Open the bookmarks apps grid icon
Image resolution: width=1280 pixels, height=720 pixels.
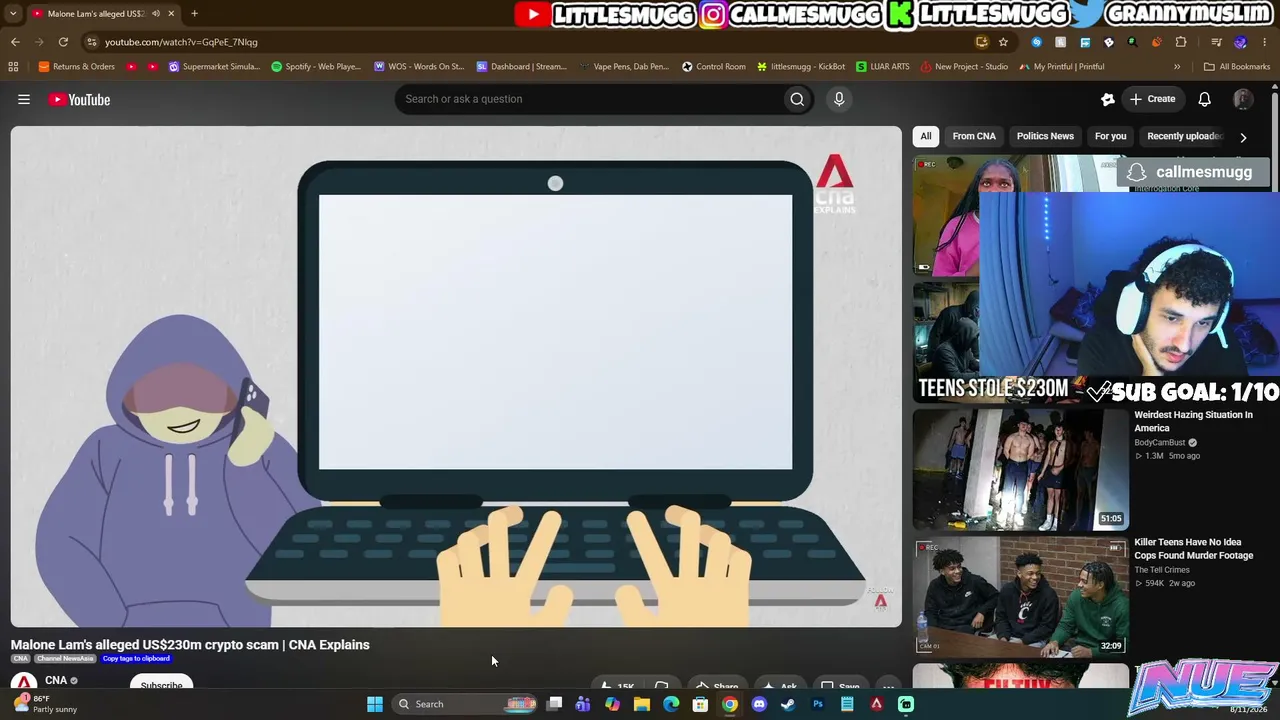pos(13,67)
